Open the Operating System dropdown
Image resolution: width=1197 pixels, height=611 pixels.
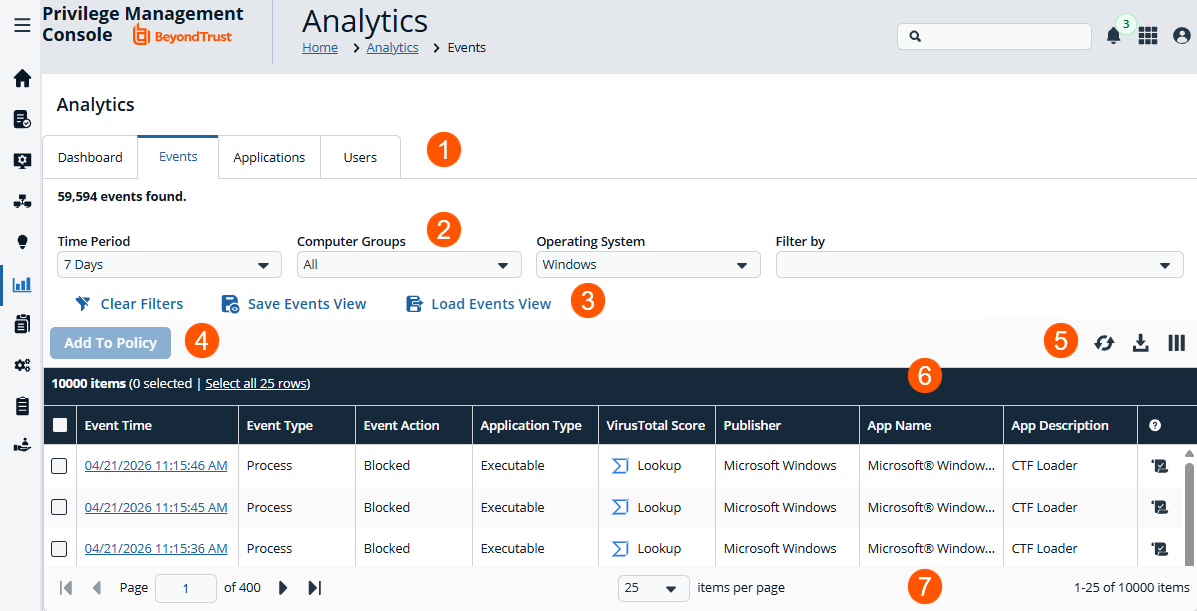point(648,264)
